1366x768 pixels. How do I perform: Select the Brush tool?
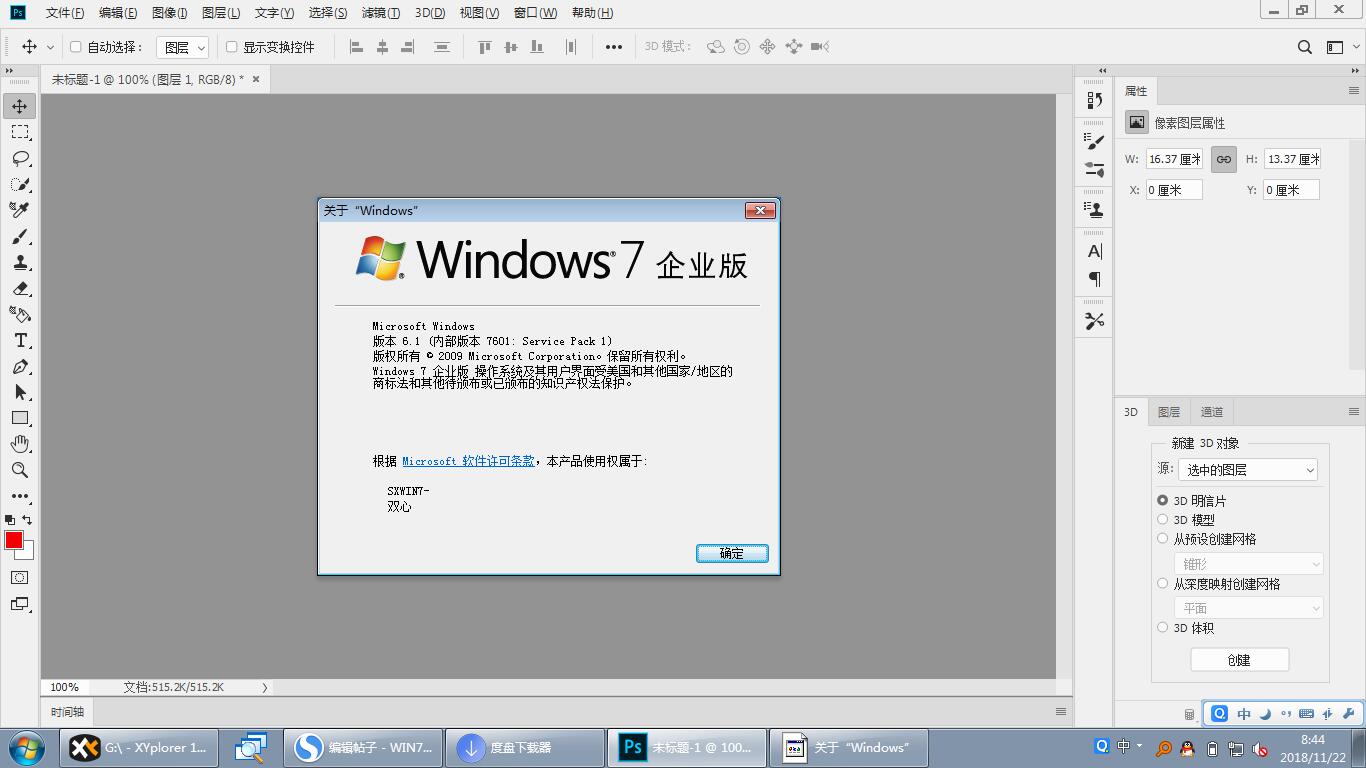coord(20,237)
